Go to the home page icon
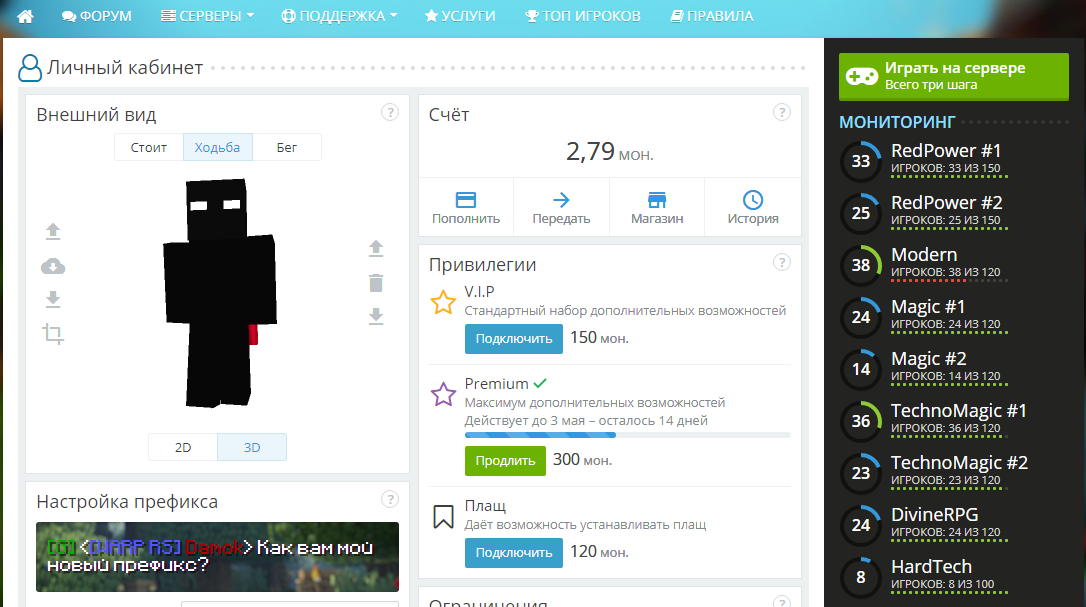1086x607 pixels. coord(26,16)
